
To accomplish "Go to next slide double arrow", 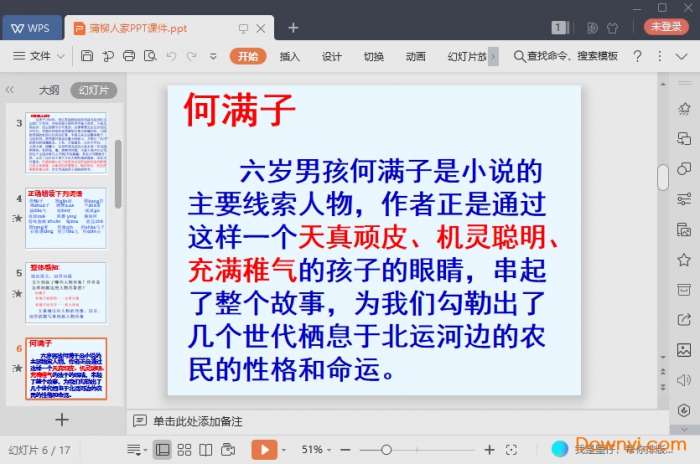I will (x=663, y=387).
